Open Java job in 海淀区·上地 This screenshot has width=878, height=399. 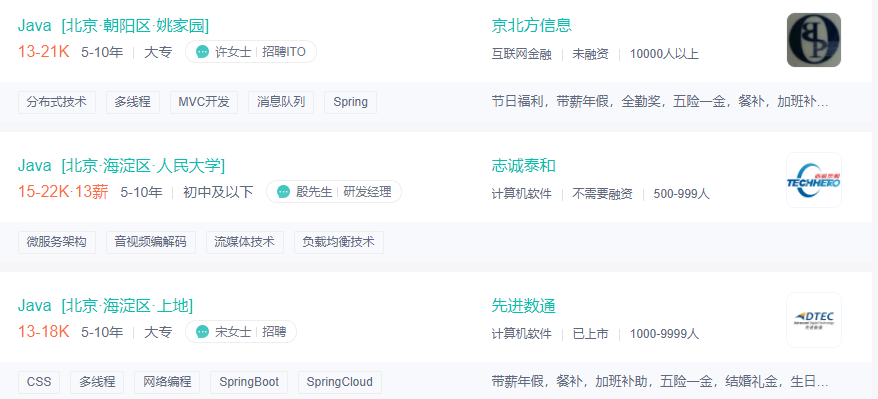click(105, 306)
